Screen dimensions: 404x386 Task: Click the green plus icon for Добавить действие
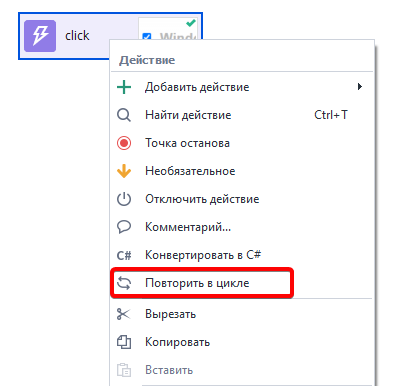(124, 87)
